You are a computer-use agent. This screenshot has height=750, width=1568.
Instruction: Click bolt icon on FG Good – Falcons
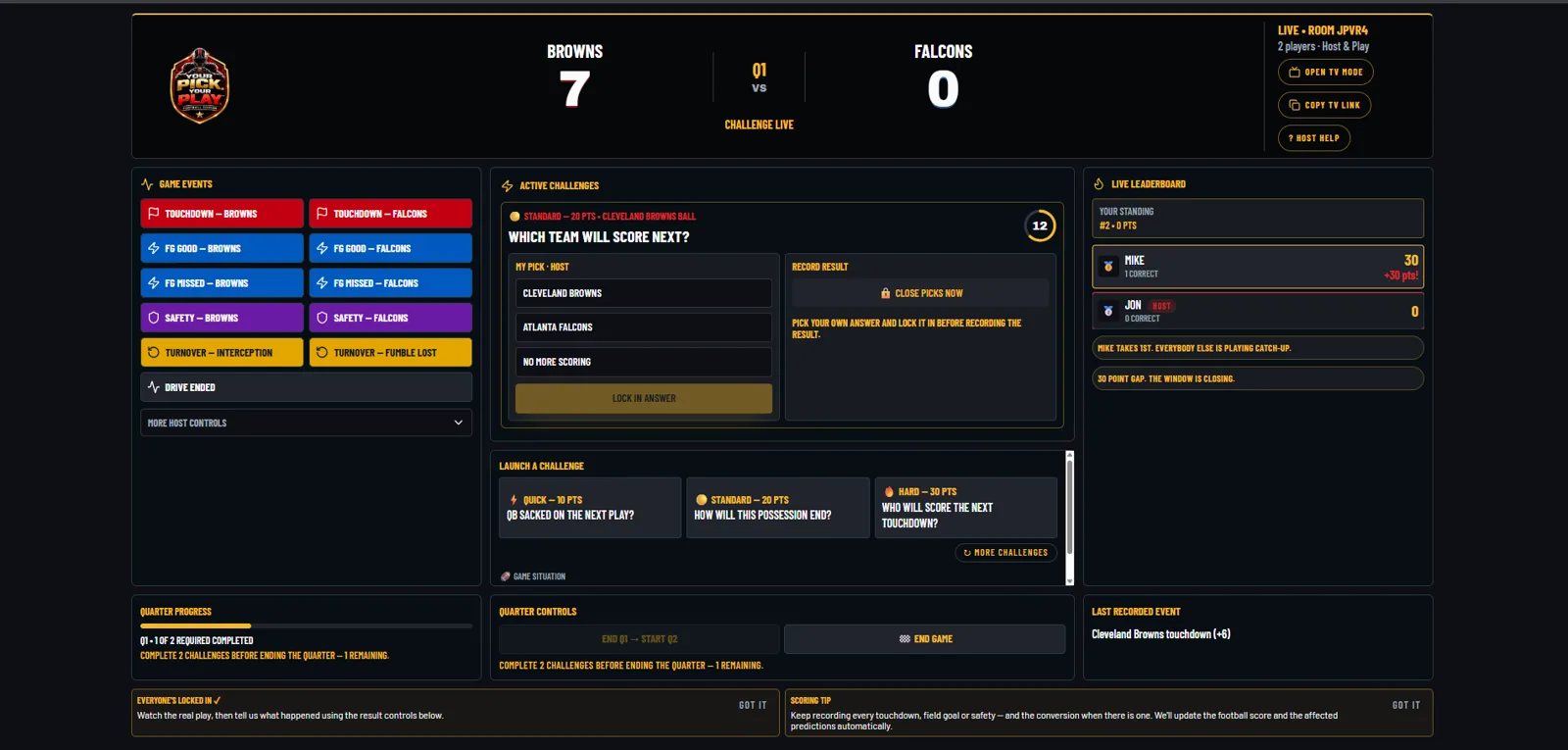(322, 248)
